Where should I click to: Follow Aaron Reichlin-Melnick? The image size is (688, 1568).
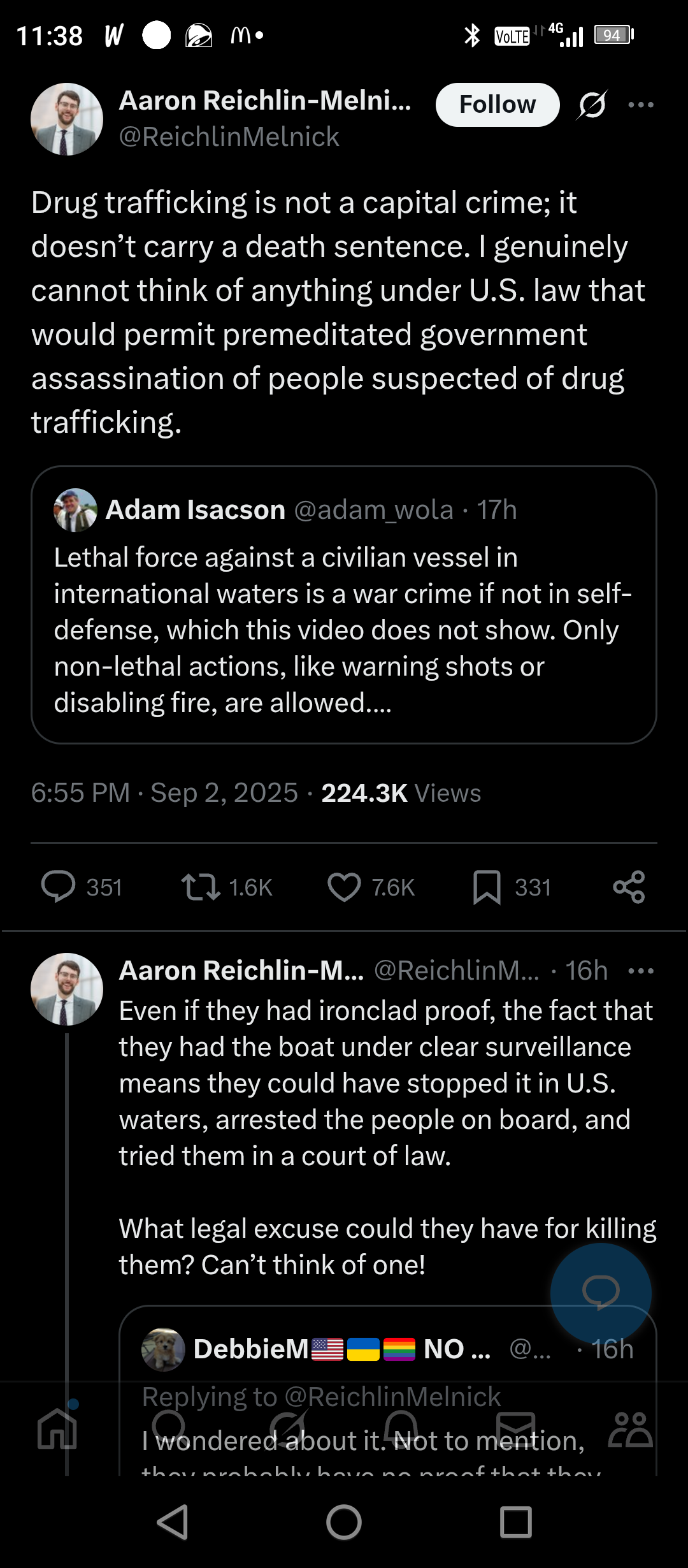tap(498, 105)
